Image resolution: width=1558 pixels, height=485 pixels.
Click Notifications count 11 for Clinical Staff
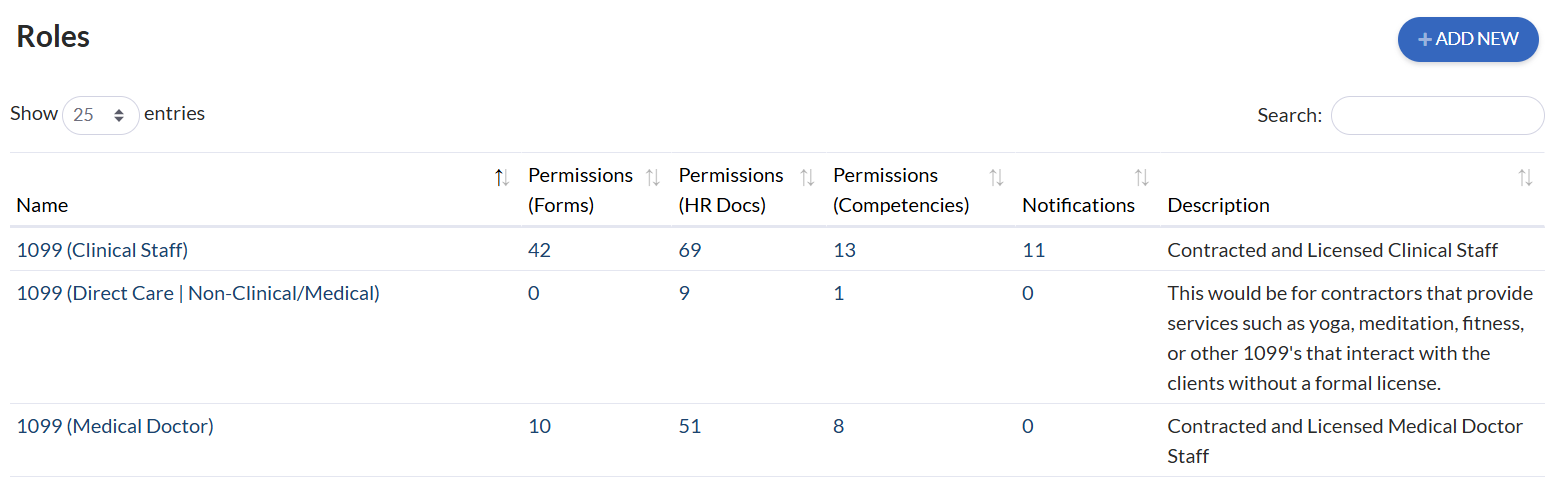(x=1033, y=250)
